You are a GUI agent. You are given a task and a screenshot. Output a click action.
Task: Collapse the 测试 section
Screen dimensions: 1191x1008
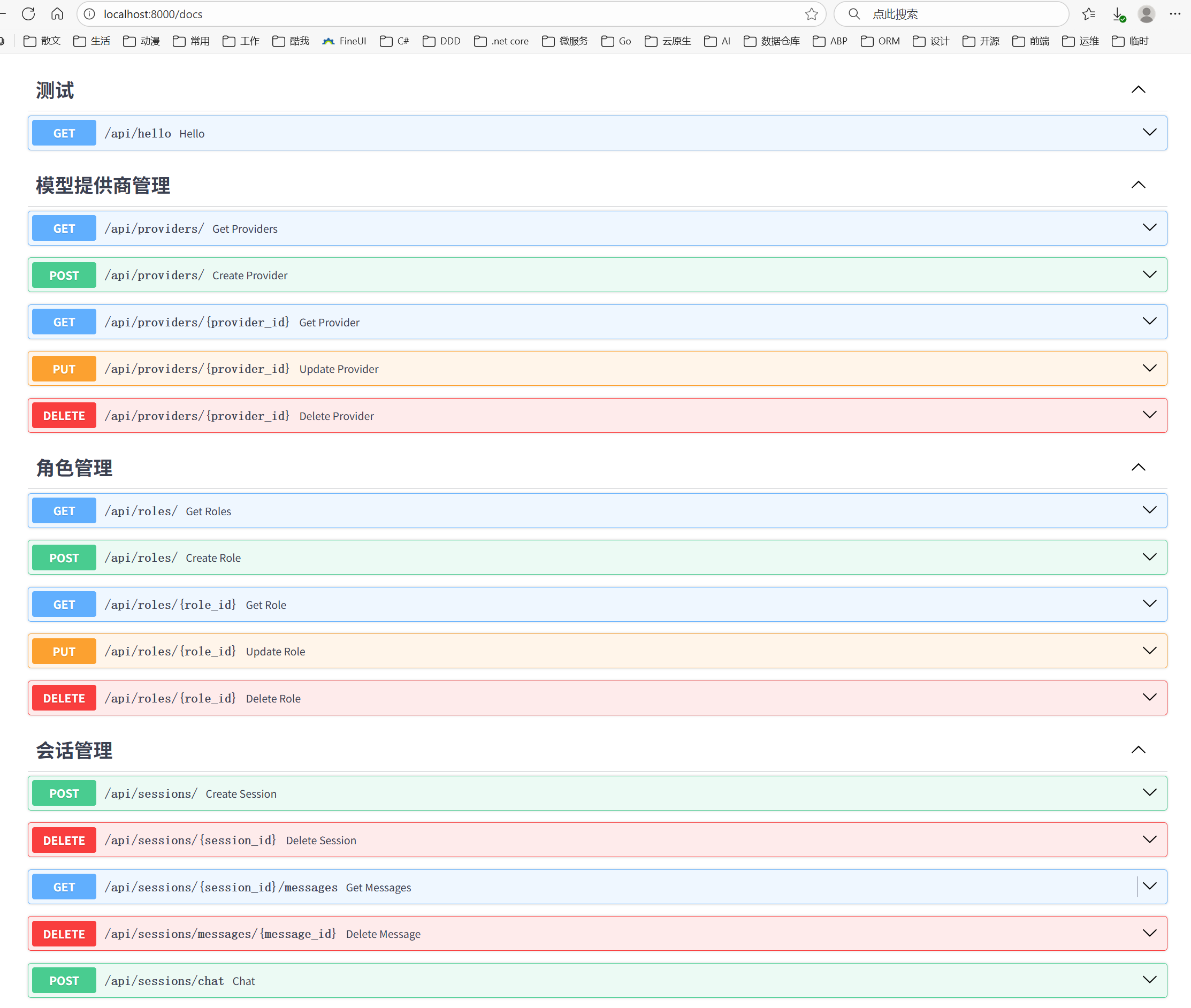pos(1138,90)
